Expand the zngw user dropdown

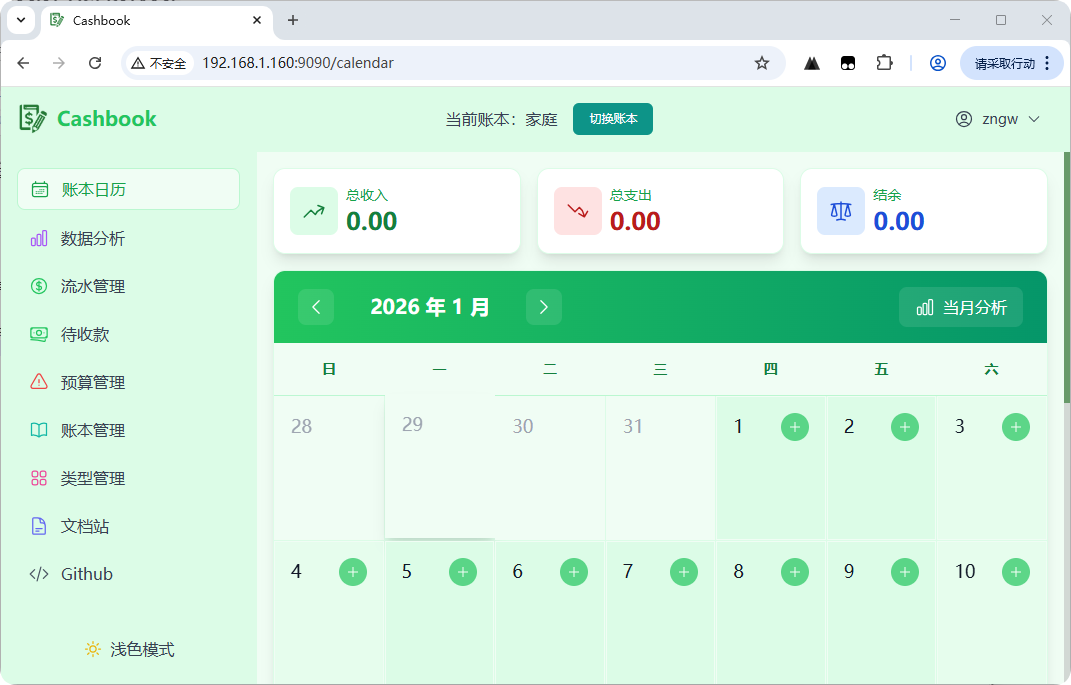998,119
